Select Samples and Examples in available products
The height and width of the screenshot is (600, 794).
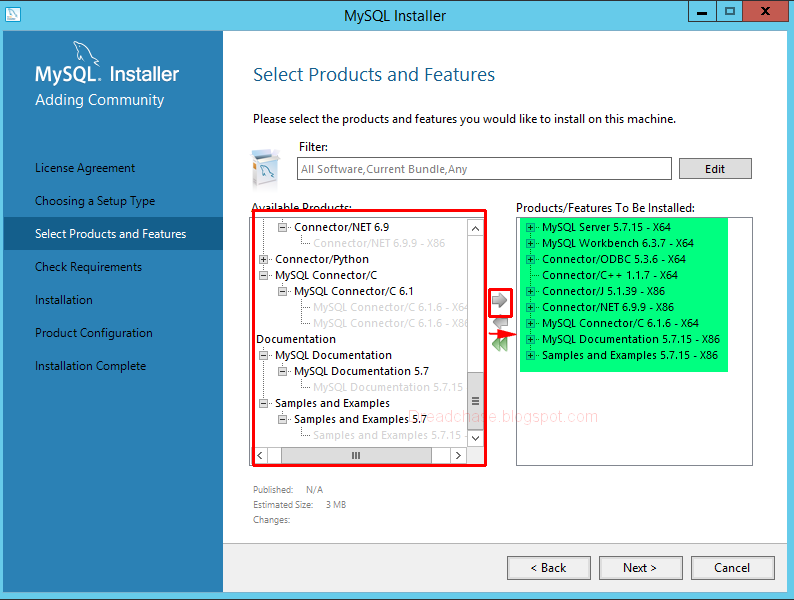pyautogui.click(x=332, y=404)
